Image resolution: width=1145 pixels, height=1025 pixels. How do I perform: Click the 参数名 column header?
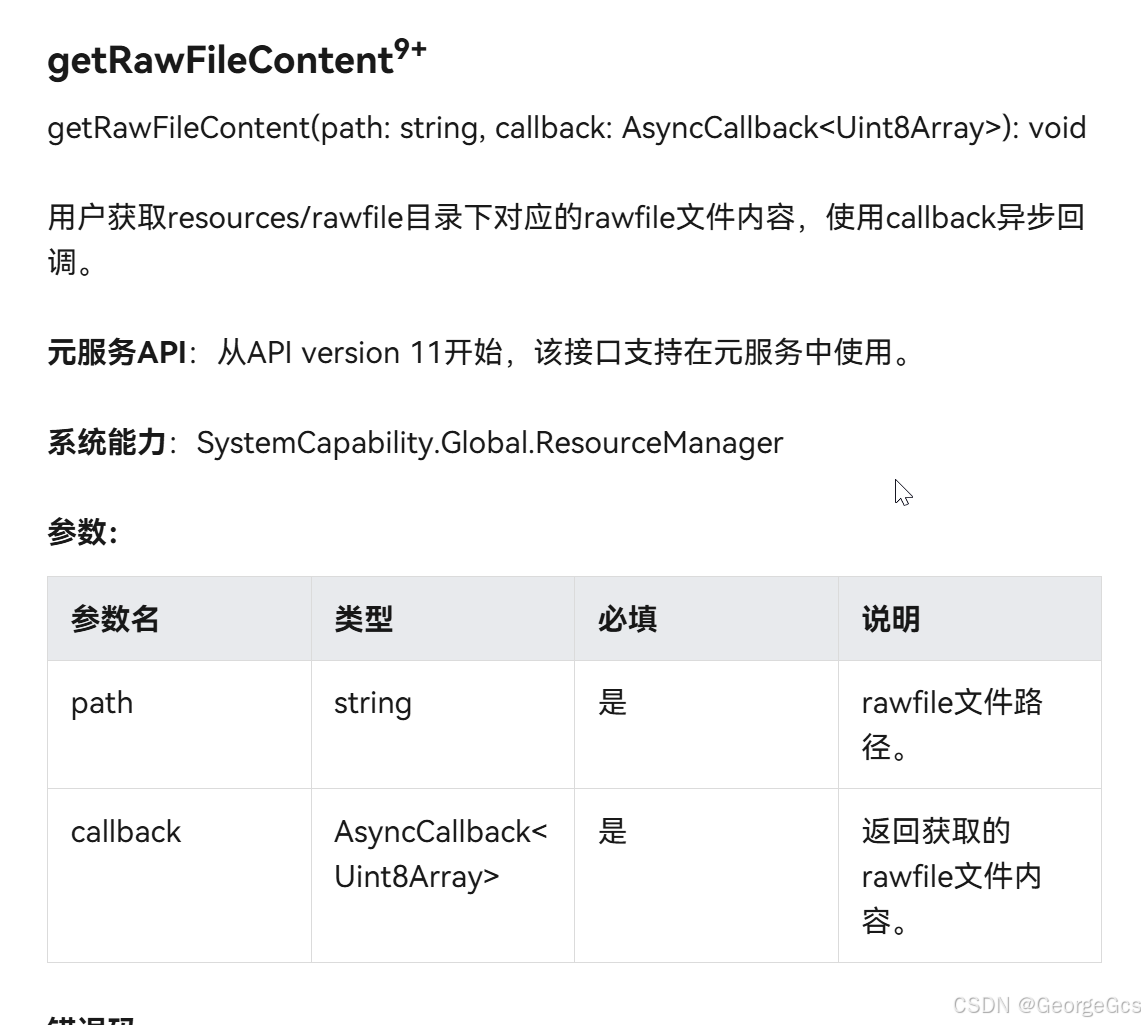pos(115,619)
